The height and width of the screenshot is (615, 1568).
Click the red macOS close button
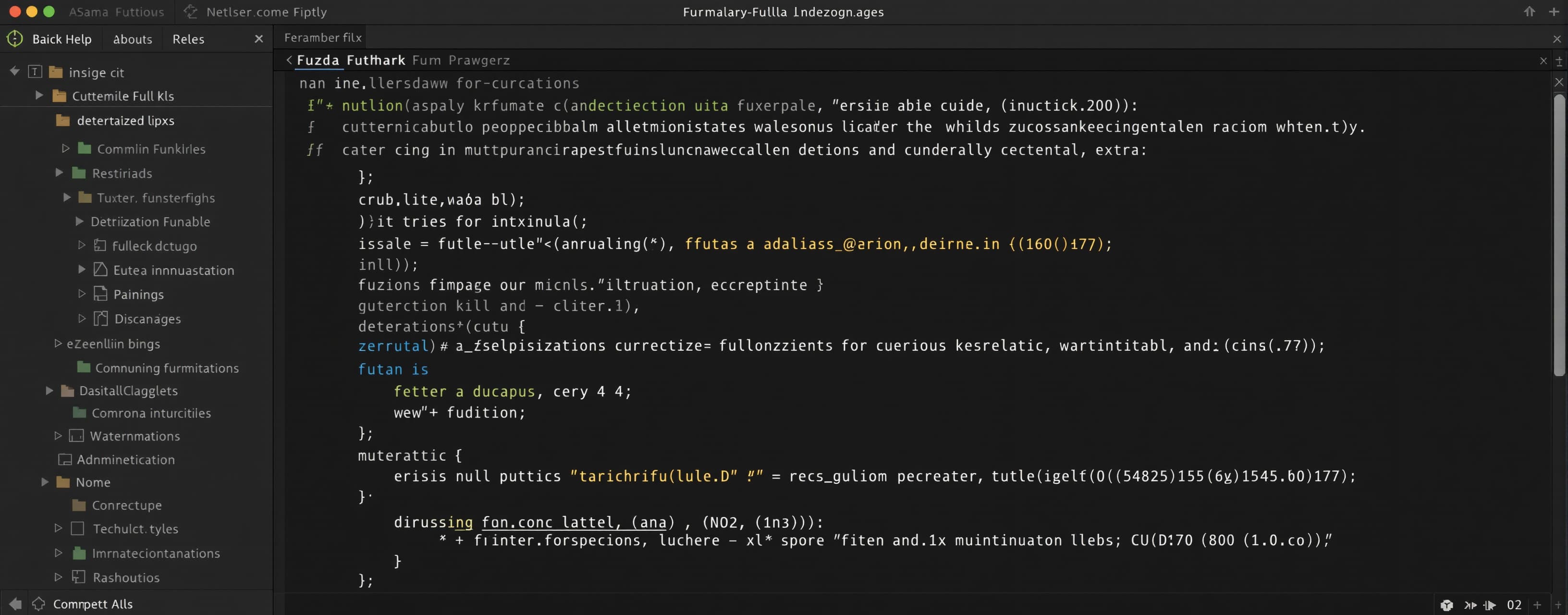click(x=15, y=12)
